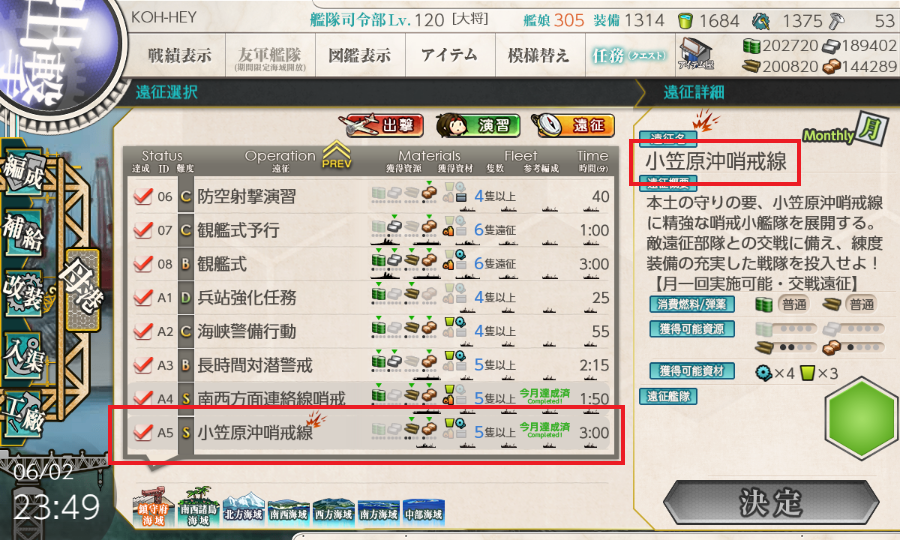Switch to the 南西諸島海域 area tab

(198, 508)
